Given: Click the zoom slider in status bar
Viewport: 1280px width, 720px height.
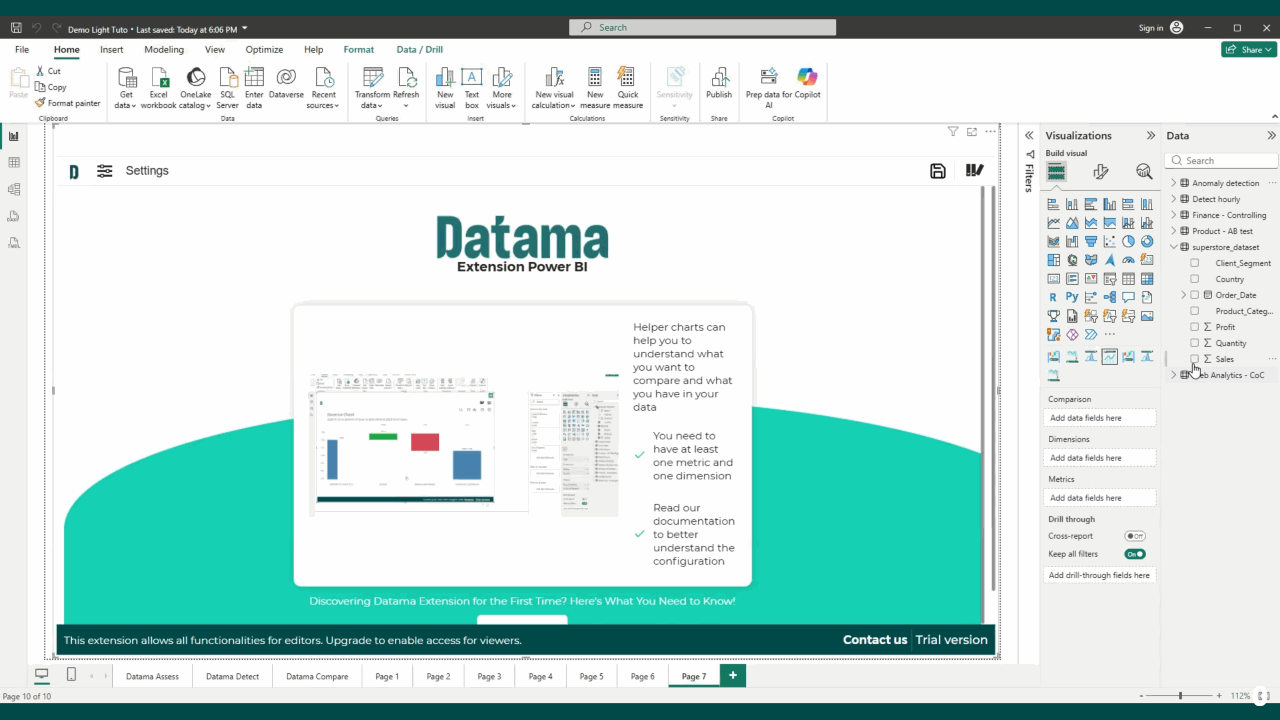Looking at the screenshot, I should tap(1180, 696).
